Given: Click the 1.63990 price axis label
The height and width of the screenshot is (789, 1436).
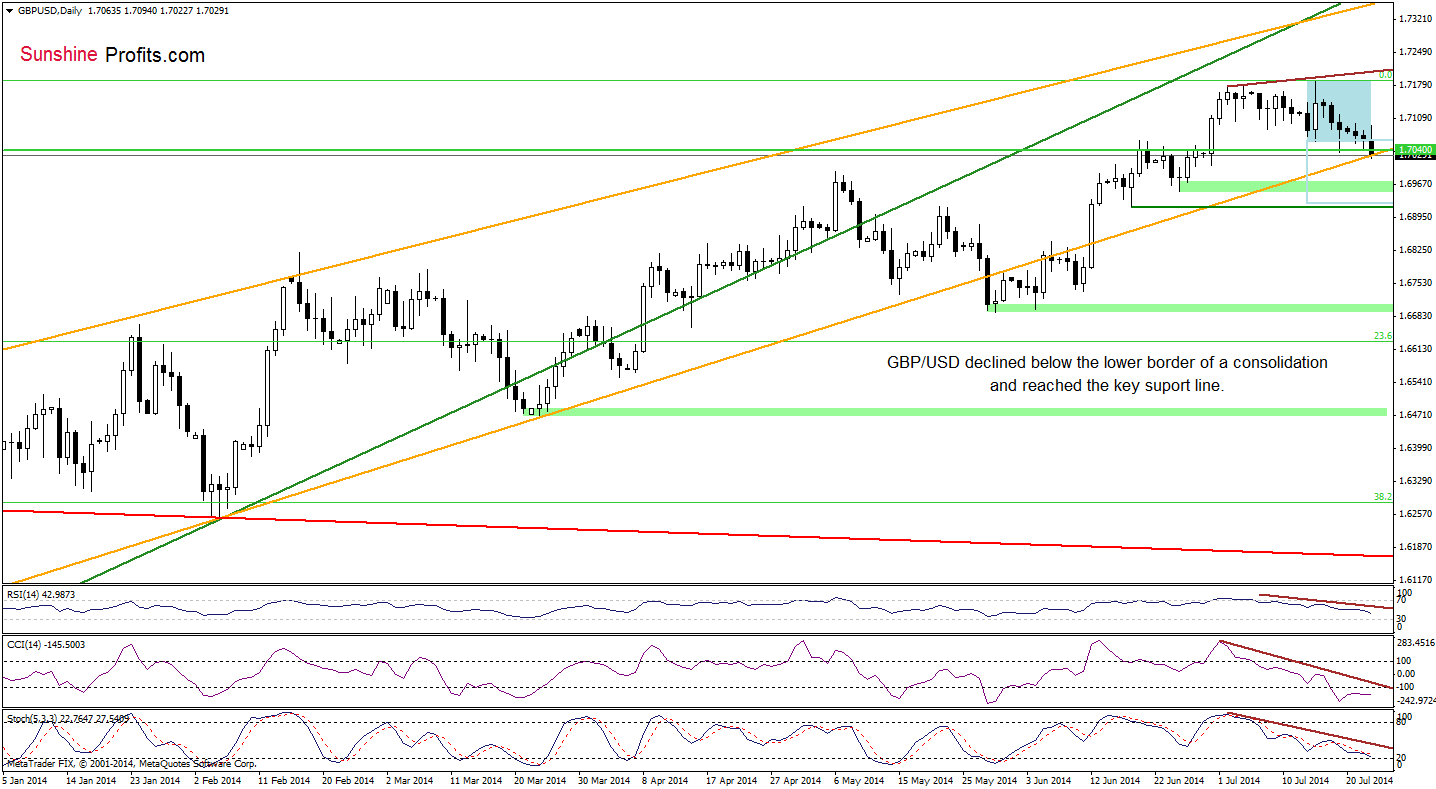Looking at the screenshot, I should tap(1414, 448).
